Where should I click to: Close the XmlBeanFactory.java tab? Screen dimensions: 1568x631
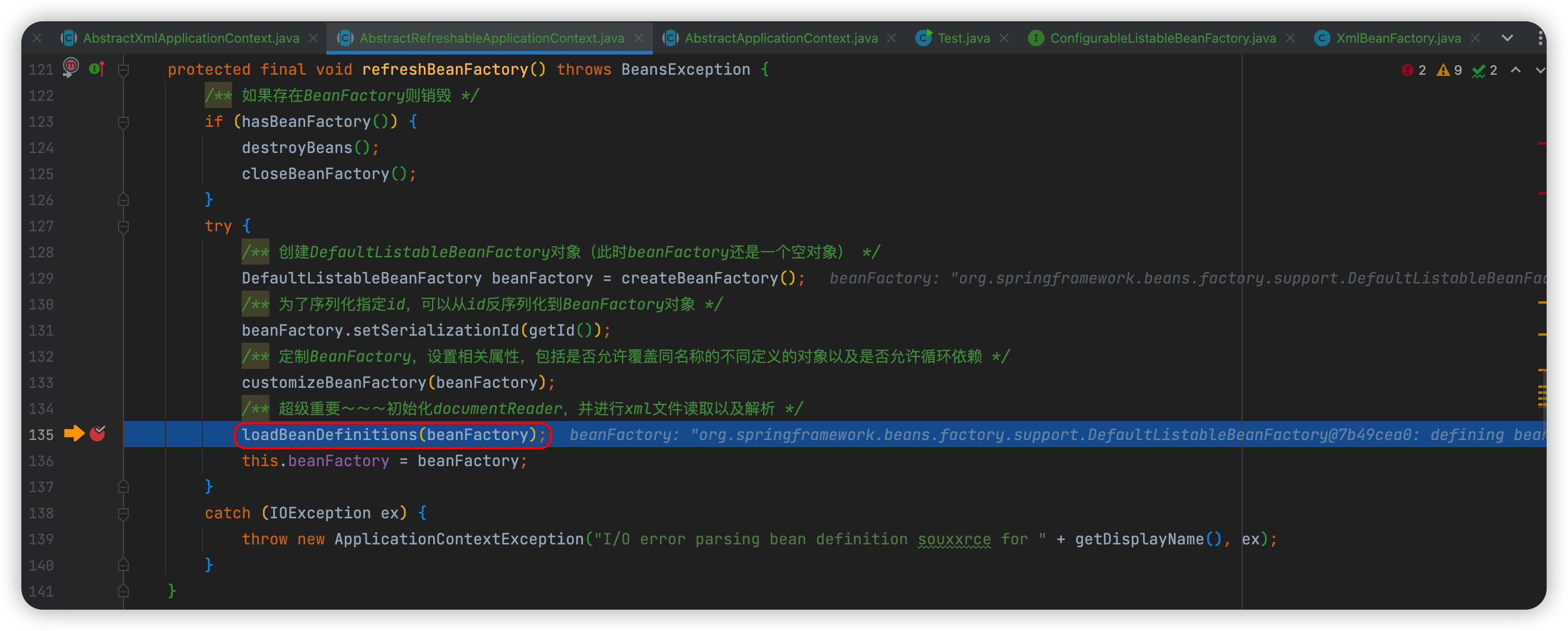tap(1475, 38)
